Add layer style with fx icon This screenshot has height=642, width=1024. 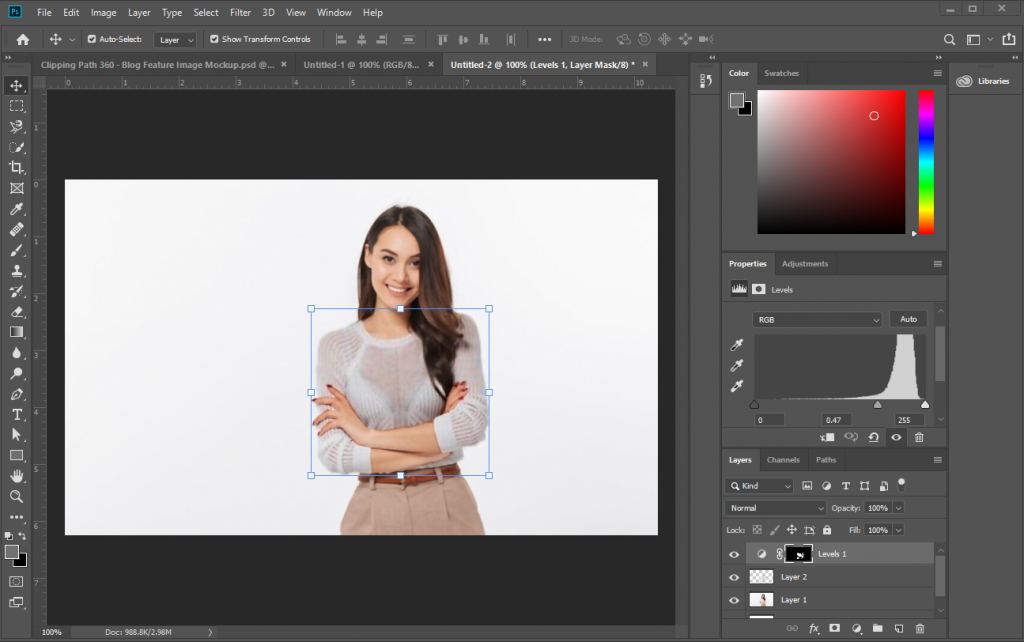click(814, 628)
